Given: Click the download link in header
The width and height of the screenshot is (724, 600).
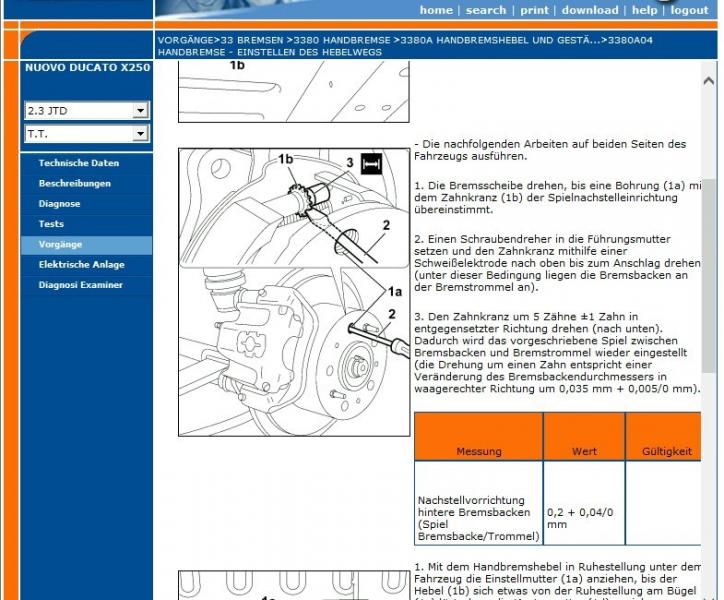Looking at the screenshot, I should [589, 10].
